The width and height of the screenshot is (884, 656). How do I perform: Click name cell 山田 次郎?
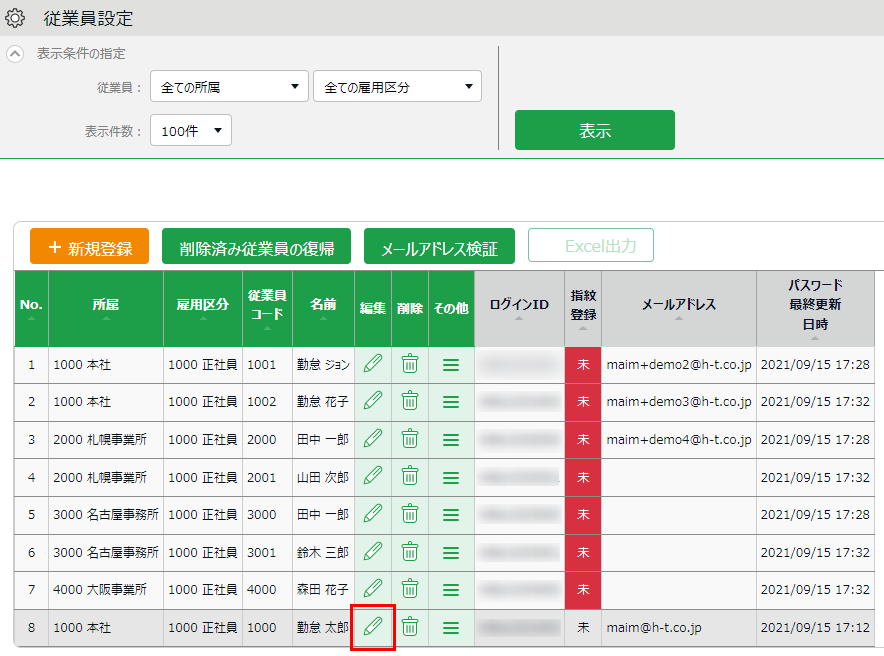coord(323,477)
